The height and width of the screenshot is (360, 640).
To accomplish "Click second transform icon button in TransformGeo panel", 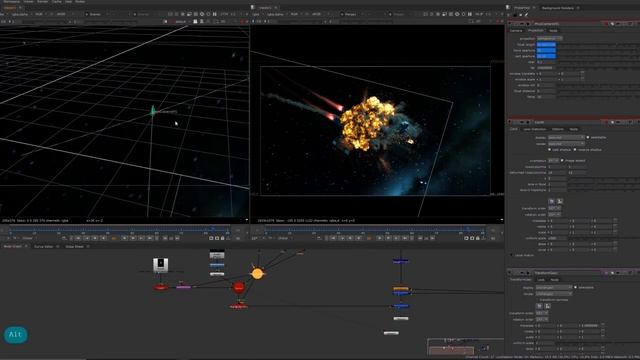I will click(548, 306).
